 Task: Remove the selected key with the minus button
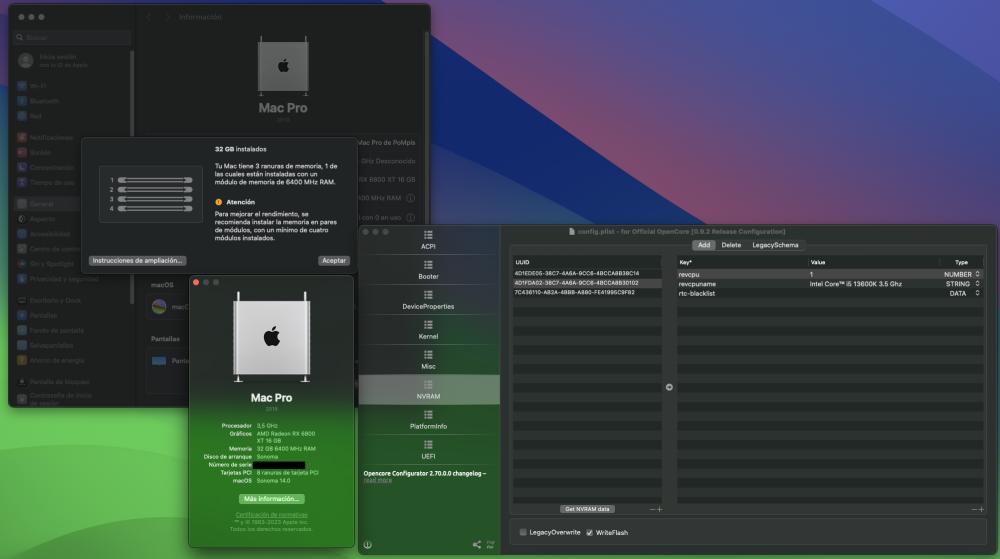[x=974, y=509]
